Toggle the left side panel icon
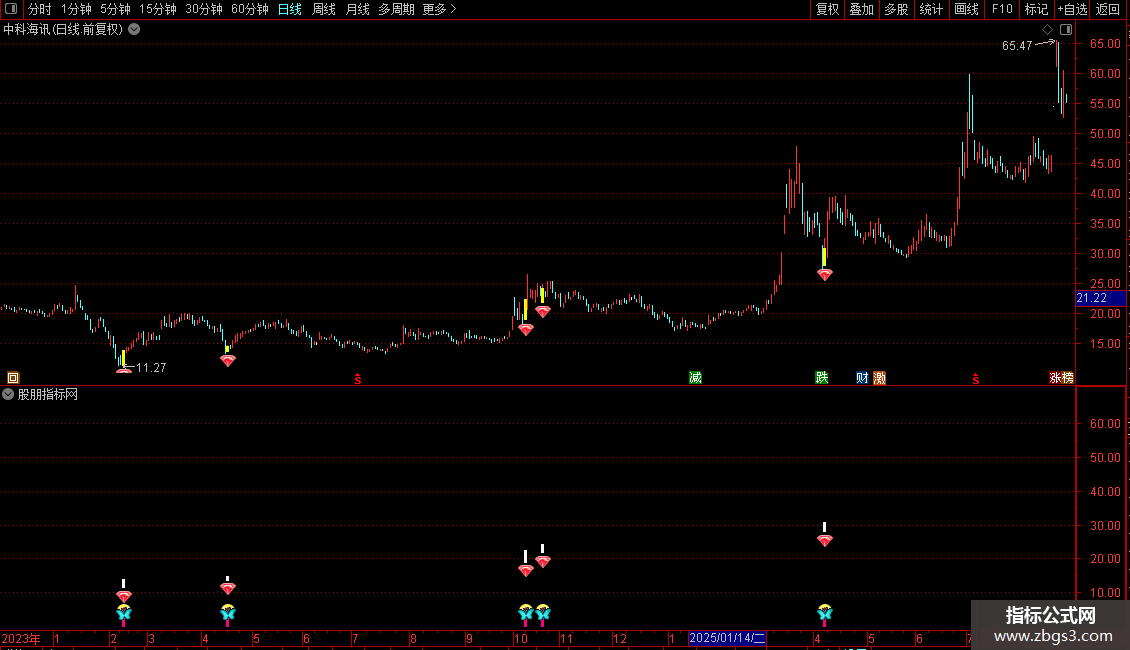 pos(11,9)
